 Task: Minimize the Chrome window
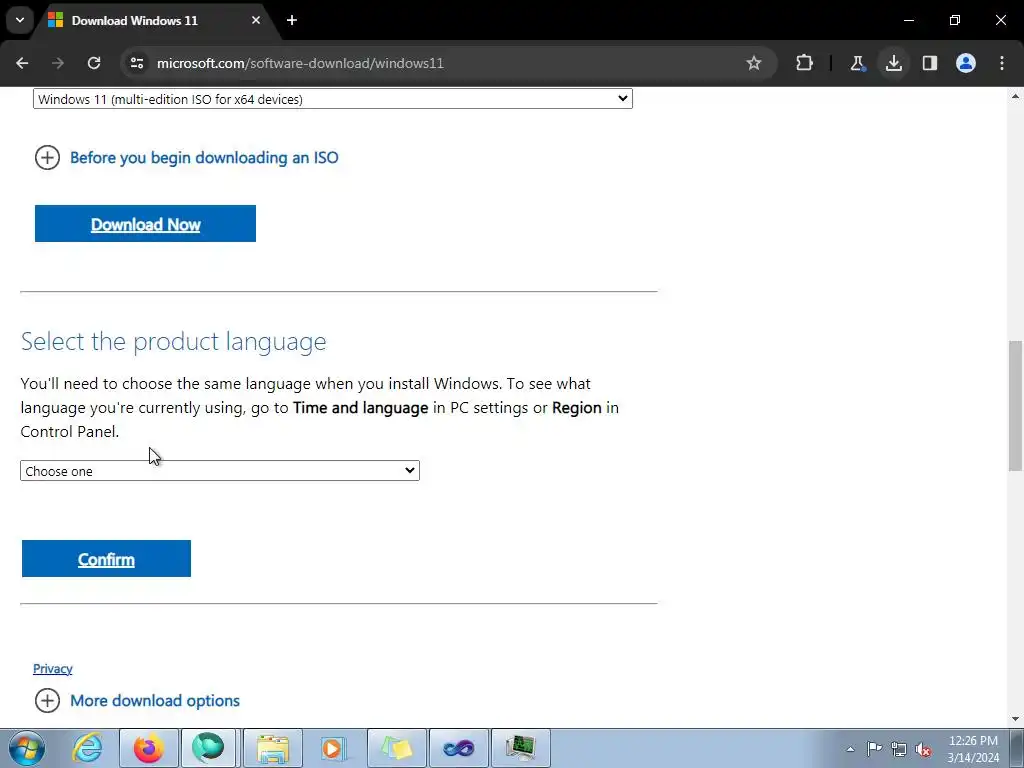[908, 20]
